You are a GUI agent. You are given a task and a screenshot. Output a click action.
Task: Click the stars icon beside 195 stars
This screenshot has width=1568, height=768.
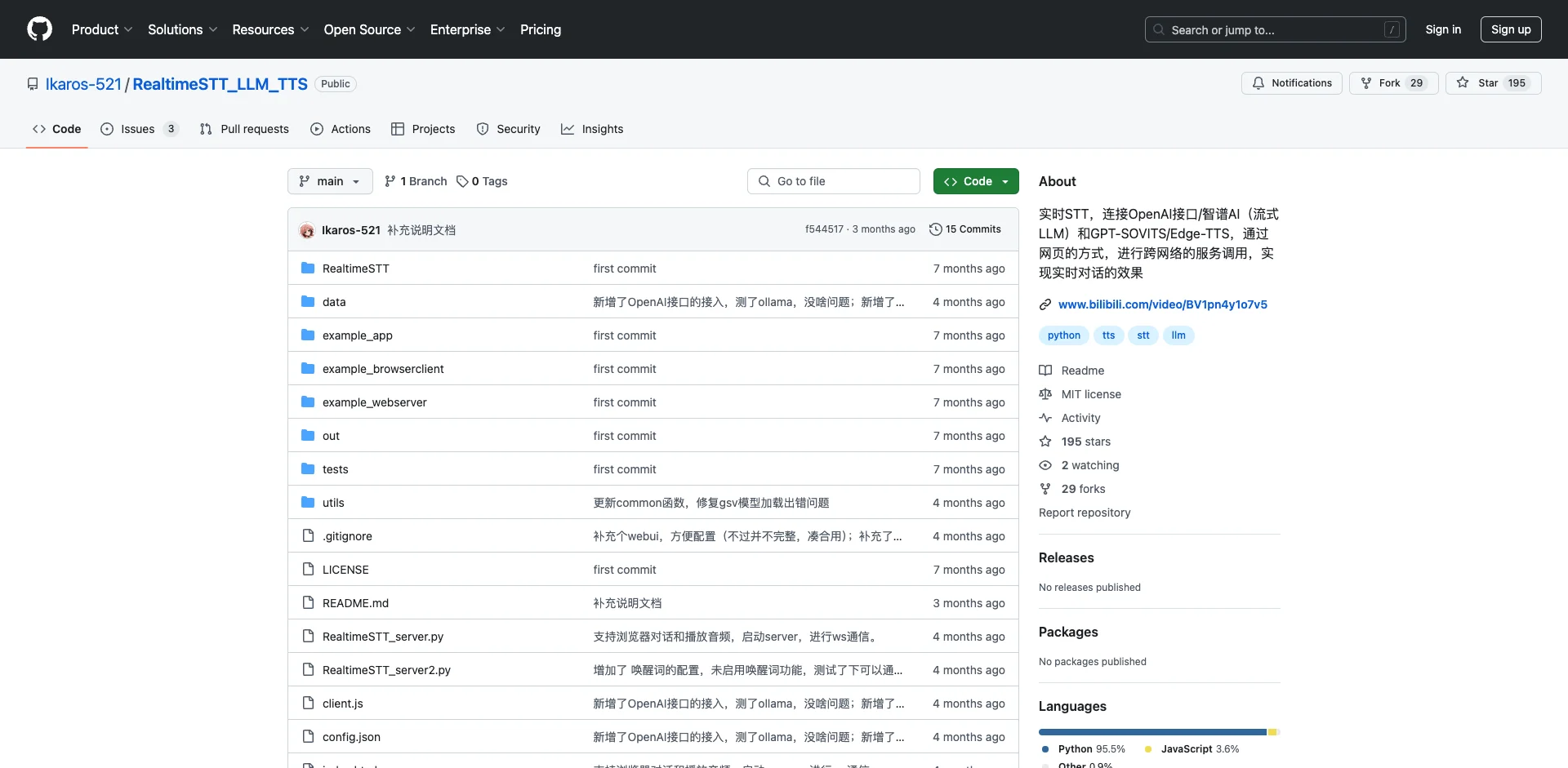click(1045, 442)
